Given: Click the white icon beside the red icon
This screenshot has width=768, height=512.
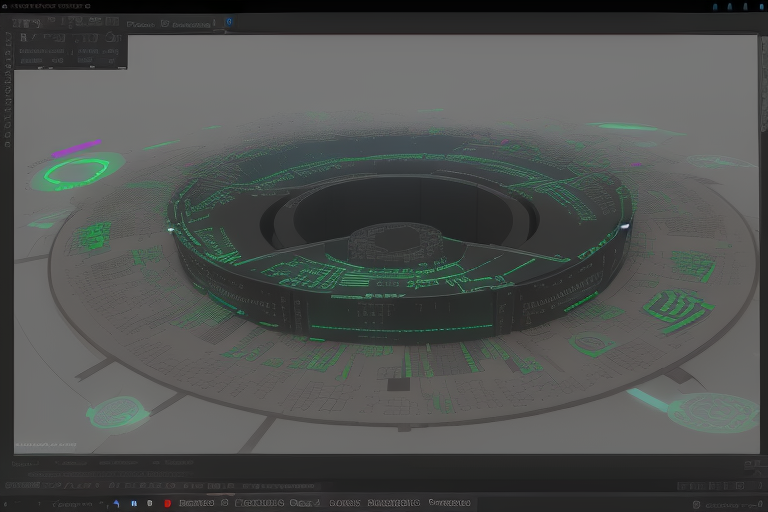Looking at the screenshot, I should pos(150,503).
